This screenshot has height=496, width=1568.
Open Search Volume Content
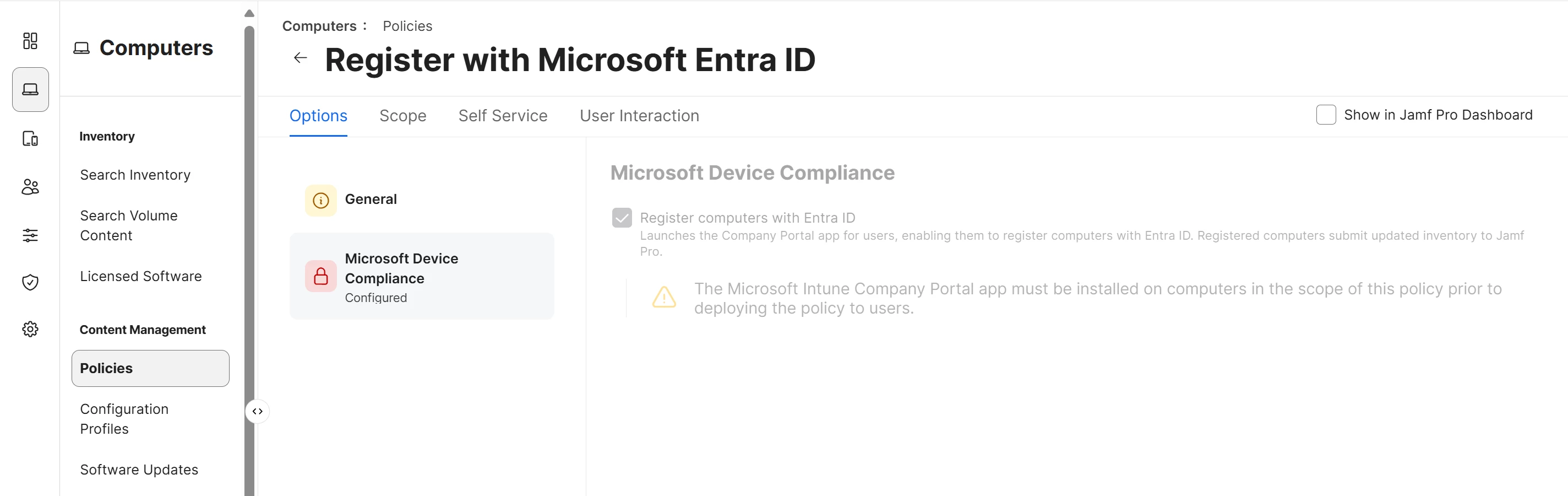click(x=129, y=225)
